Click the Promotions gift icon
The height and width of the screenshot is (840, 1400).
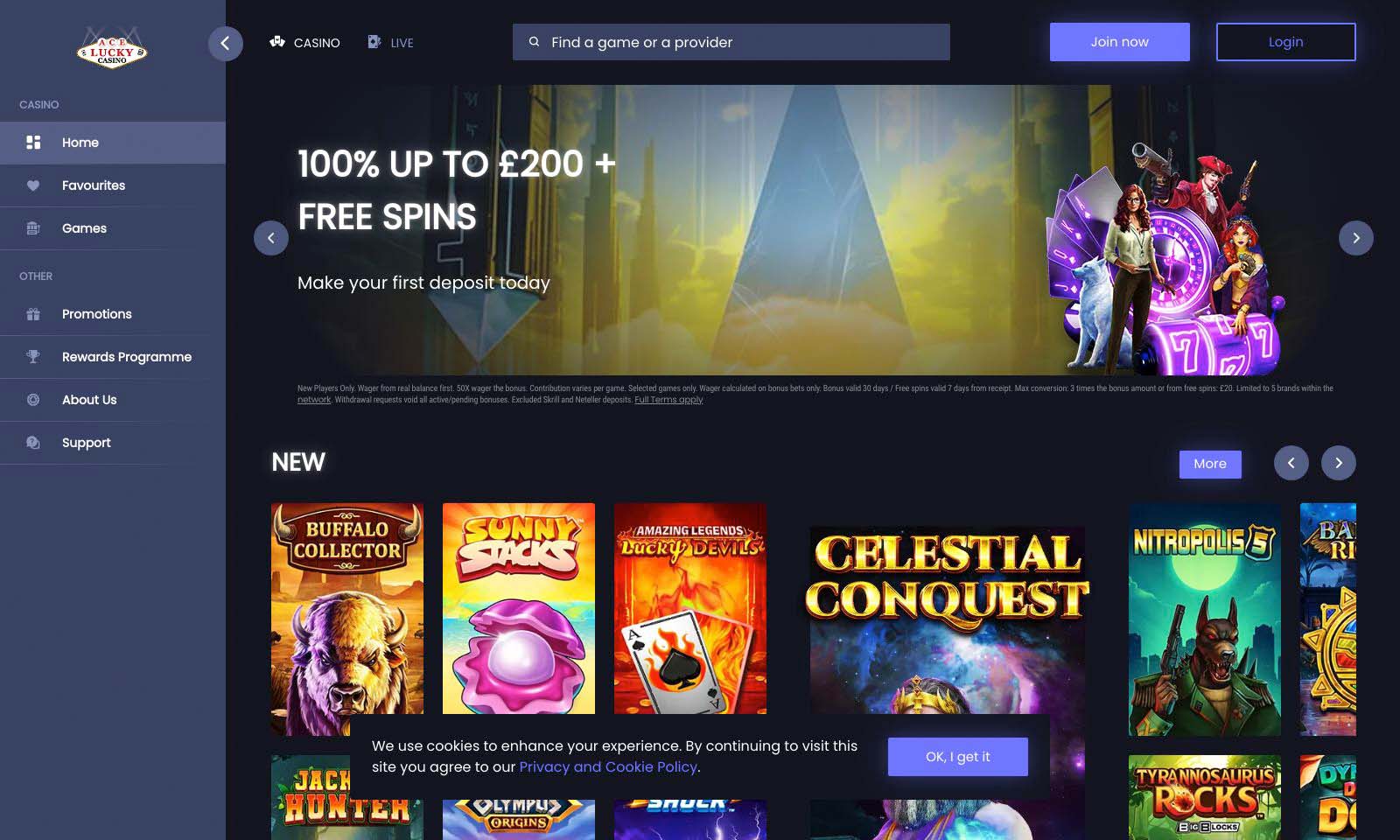coord(33,314)
